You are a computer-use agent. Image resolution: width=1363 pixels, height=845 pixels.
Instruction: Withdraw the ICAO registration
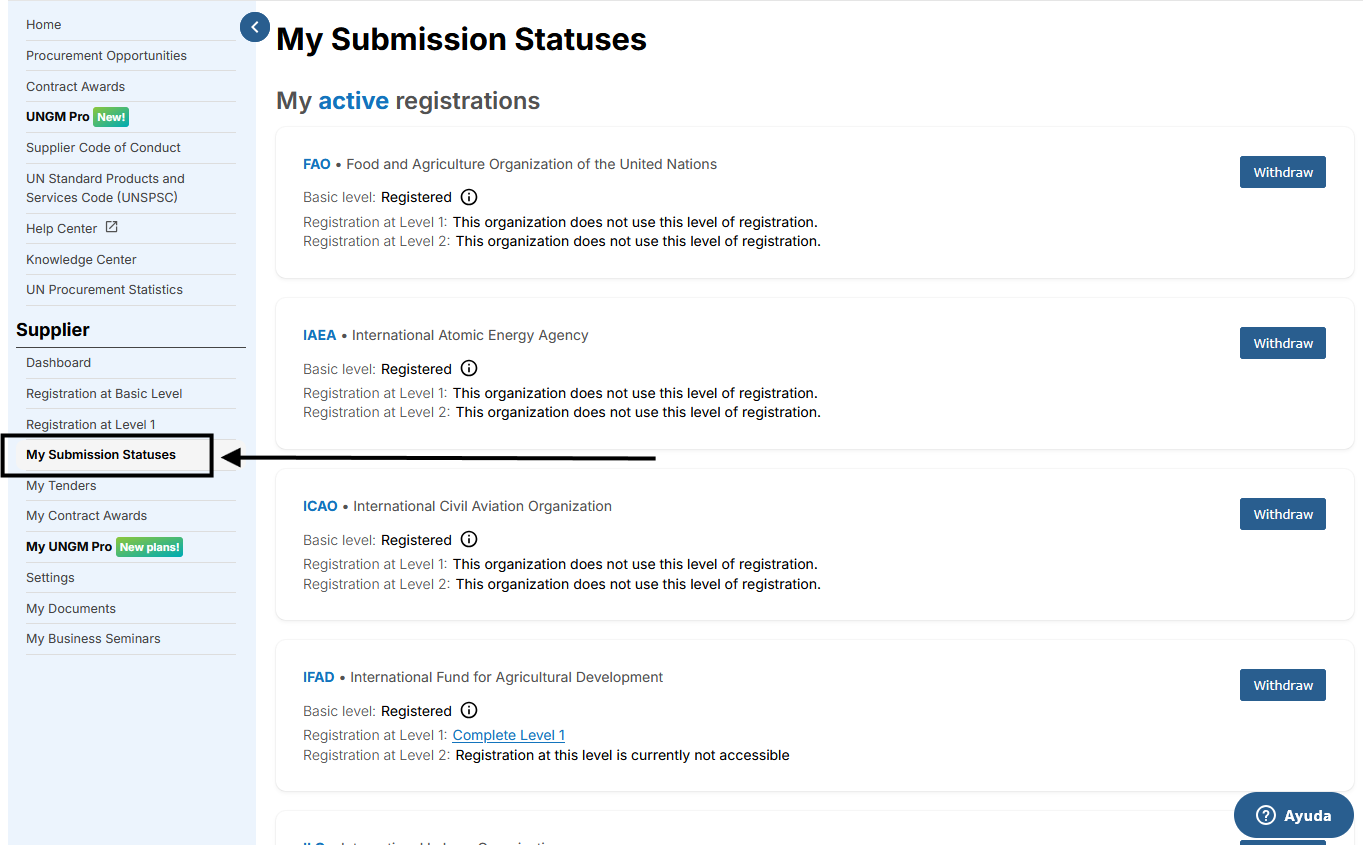(x=1282, y=514)
